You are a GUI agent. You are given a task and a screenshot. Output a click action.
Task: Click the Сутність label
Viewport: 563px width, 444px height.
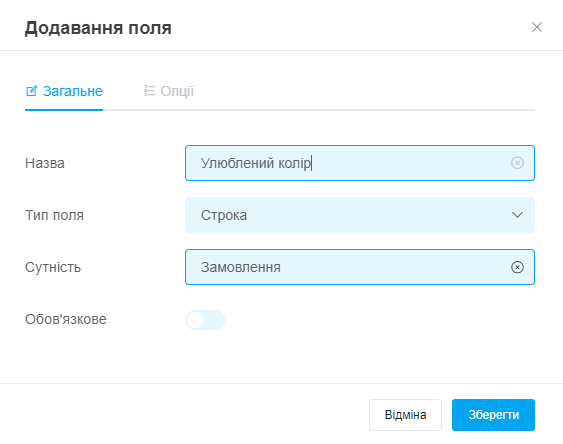[x=53, y=267]
